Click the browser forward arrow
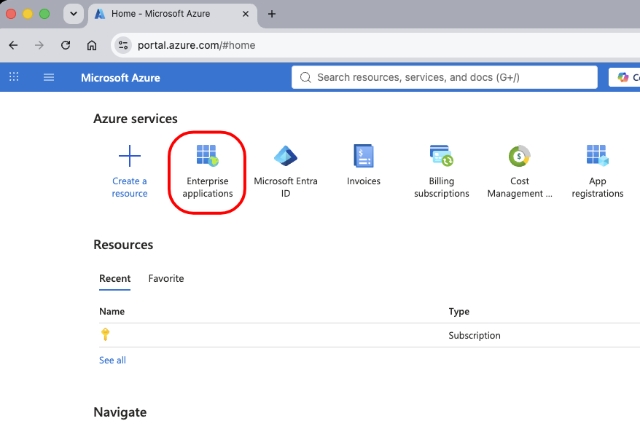 point(39,45)
